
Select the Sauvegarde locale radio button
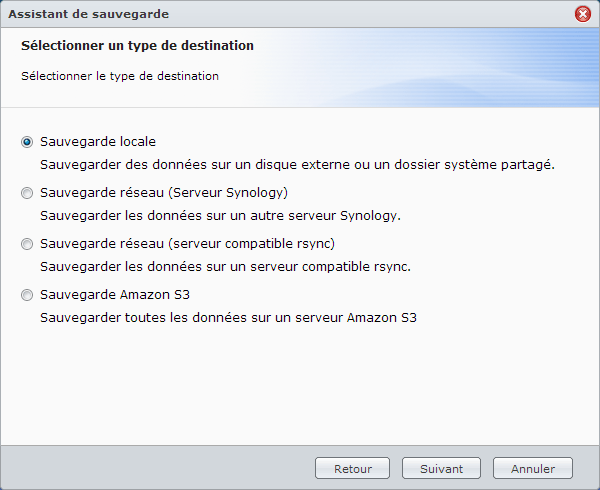(x=27, y=142)
